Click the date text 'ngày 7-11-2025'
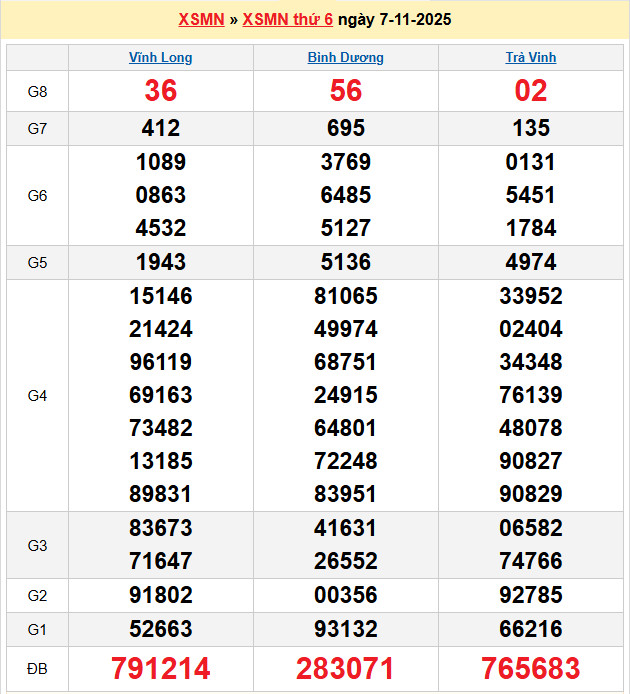630x694 pixels. (x=394, y=20)
